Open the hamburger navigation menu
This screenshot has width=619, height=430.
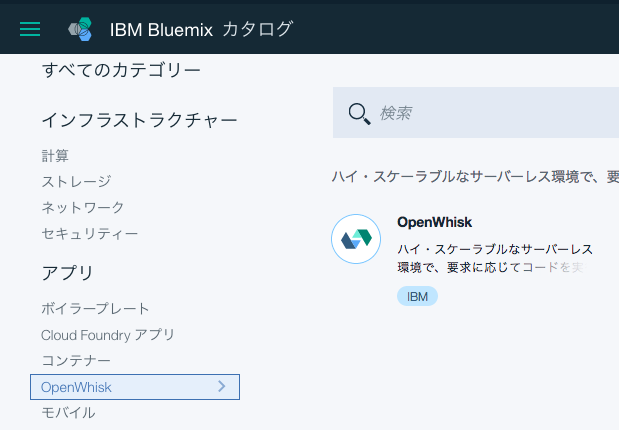(x=30, y=29)
